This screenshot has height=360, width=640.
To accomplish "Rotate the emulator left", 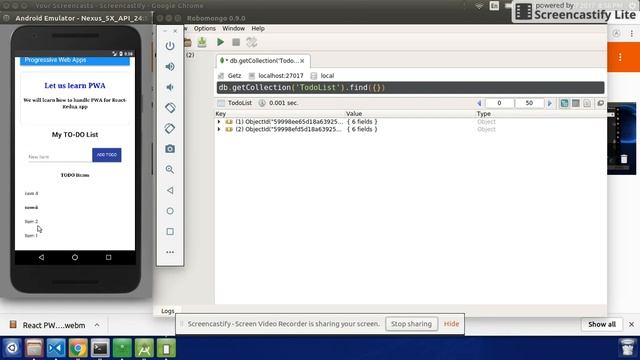I will 170,108.
